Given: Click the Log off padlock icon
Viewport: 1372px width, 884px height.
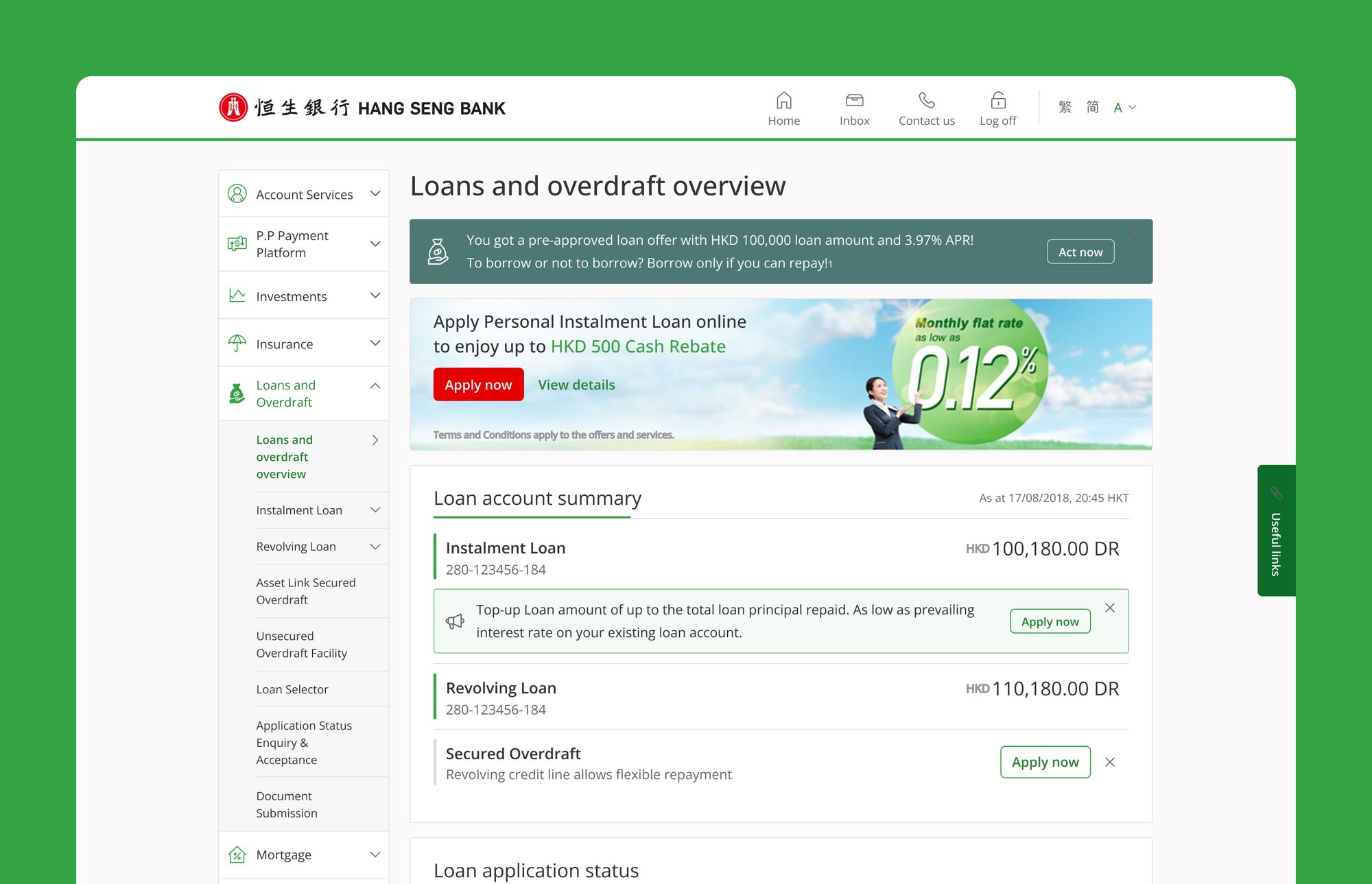Looking at the screenshot, I should tap(997, 100).
